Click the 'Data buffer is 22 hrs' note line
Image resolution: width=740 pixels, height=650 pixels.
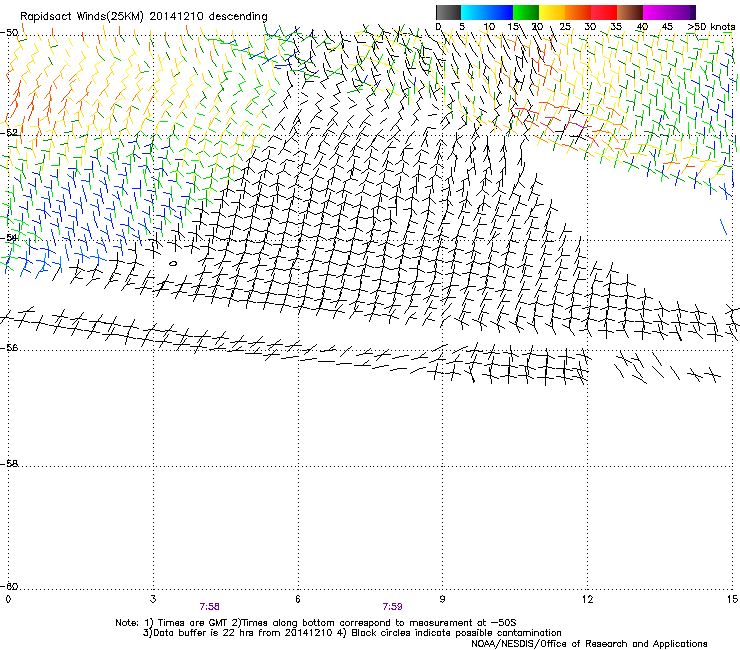(352, 633)
